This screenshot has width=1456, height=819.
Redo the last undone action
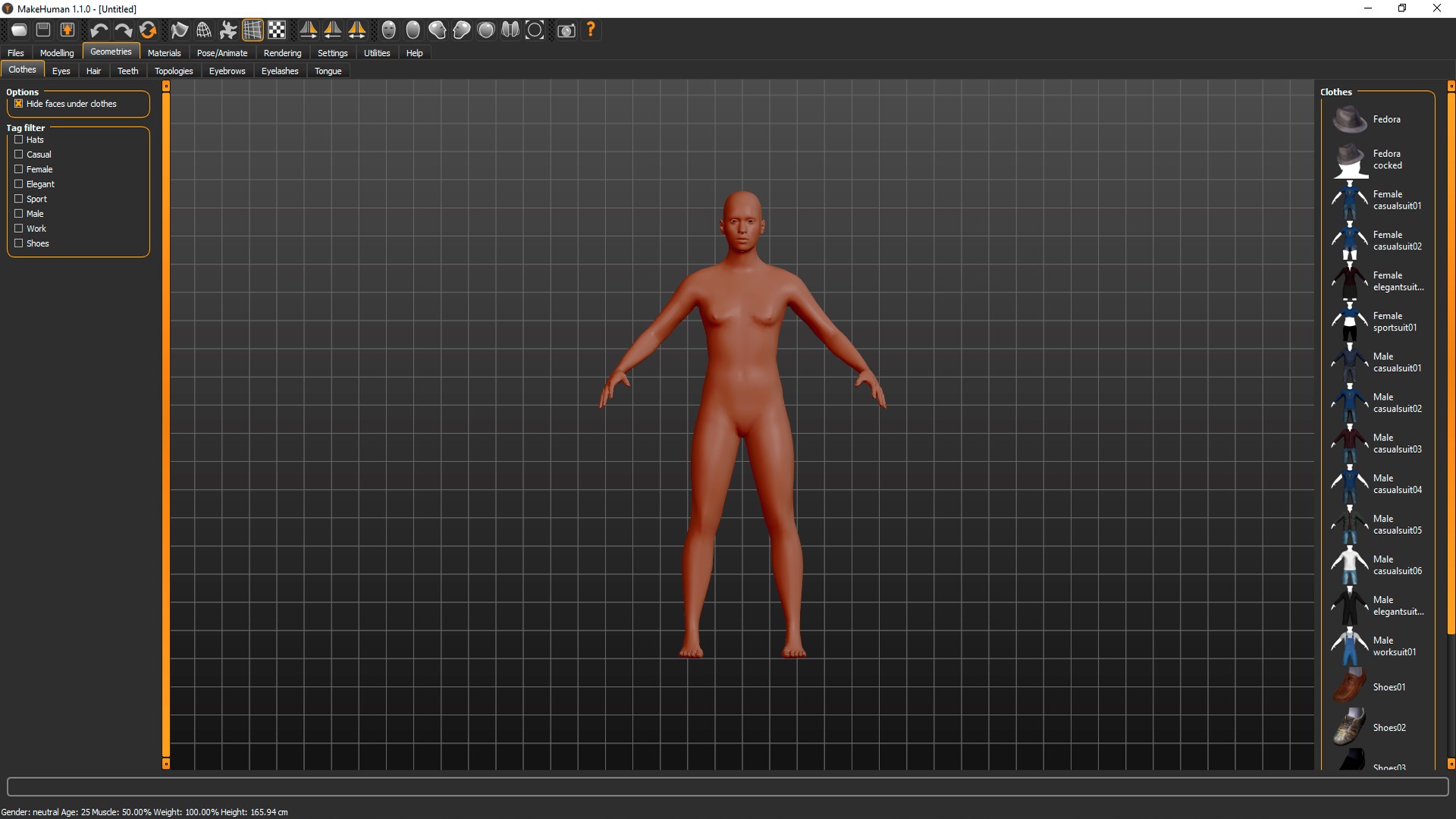pos(123,30)
